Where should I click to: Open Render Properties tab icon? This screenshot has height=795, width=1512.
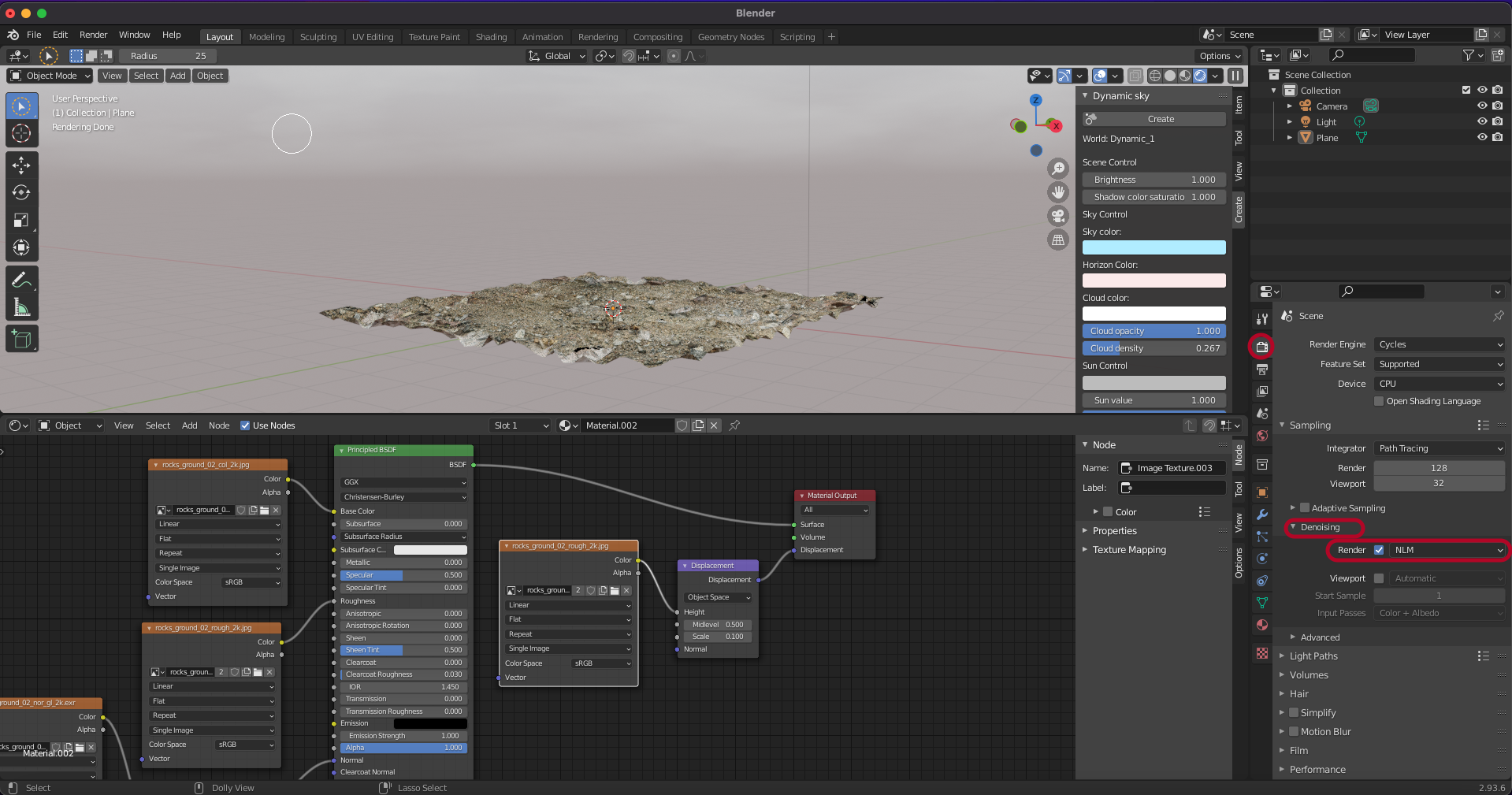pyautogui.click(x=1261, y=347)
